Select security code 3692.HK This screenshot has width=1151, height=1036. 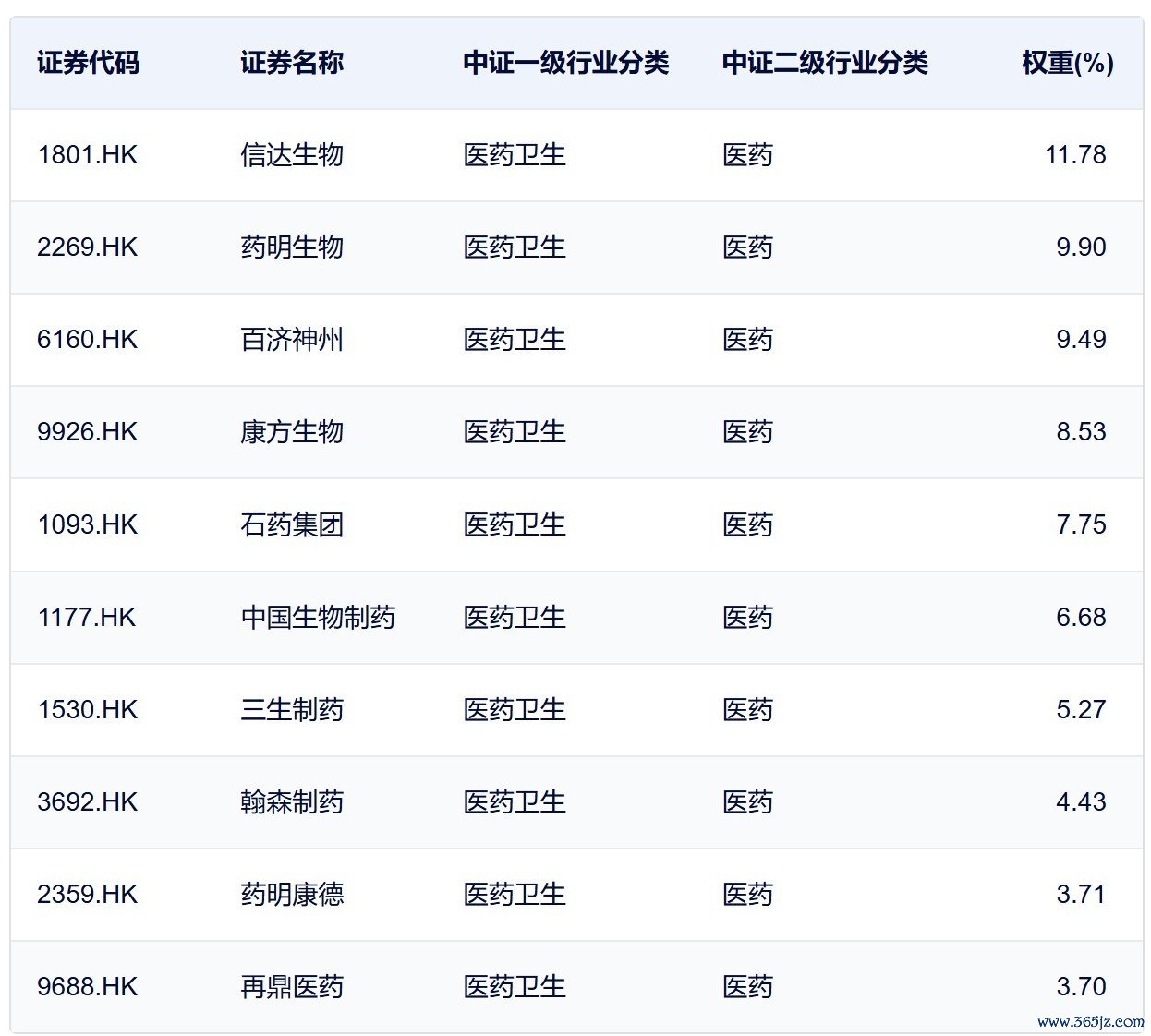[87, 801]
